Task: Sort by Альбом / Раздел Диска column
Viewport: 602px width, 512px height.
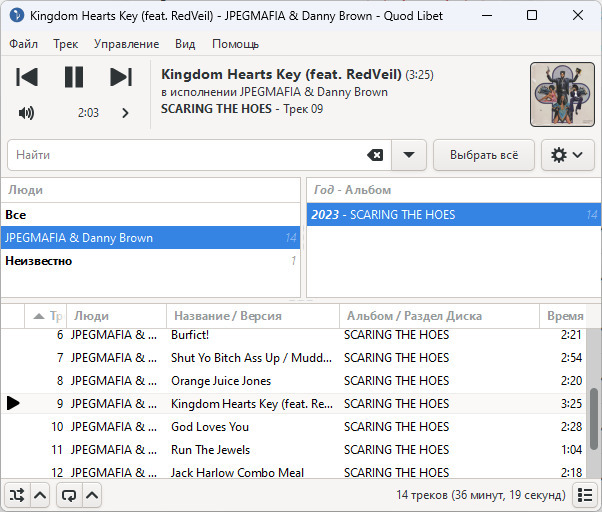Action: pyautogui.click(x=440, y=316)
